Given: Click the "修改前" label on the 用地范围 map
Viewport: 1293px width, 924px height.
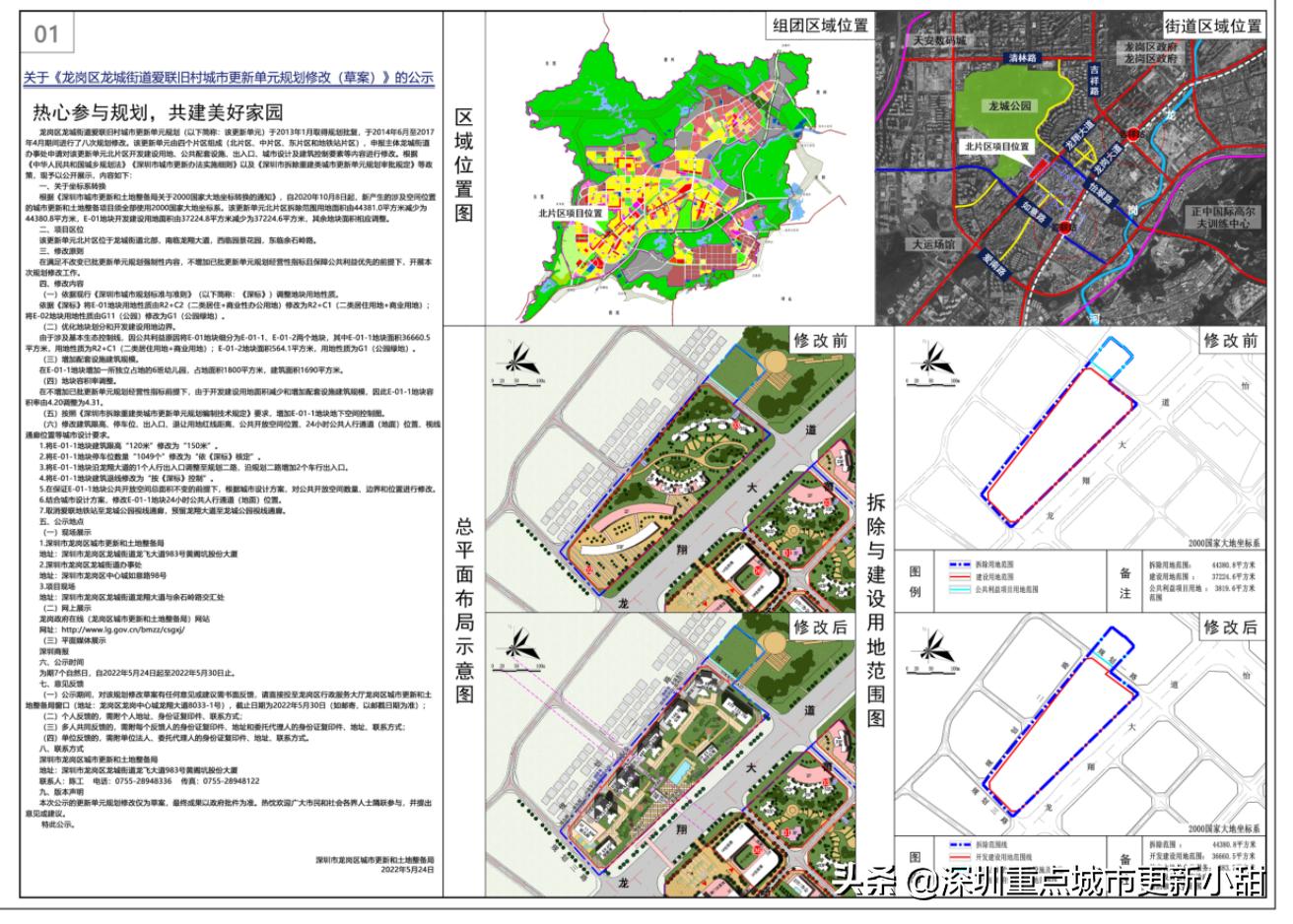Looking at the screenshot, I should pos(1231,340).
